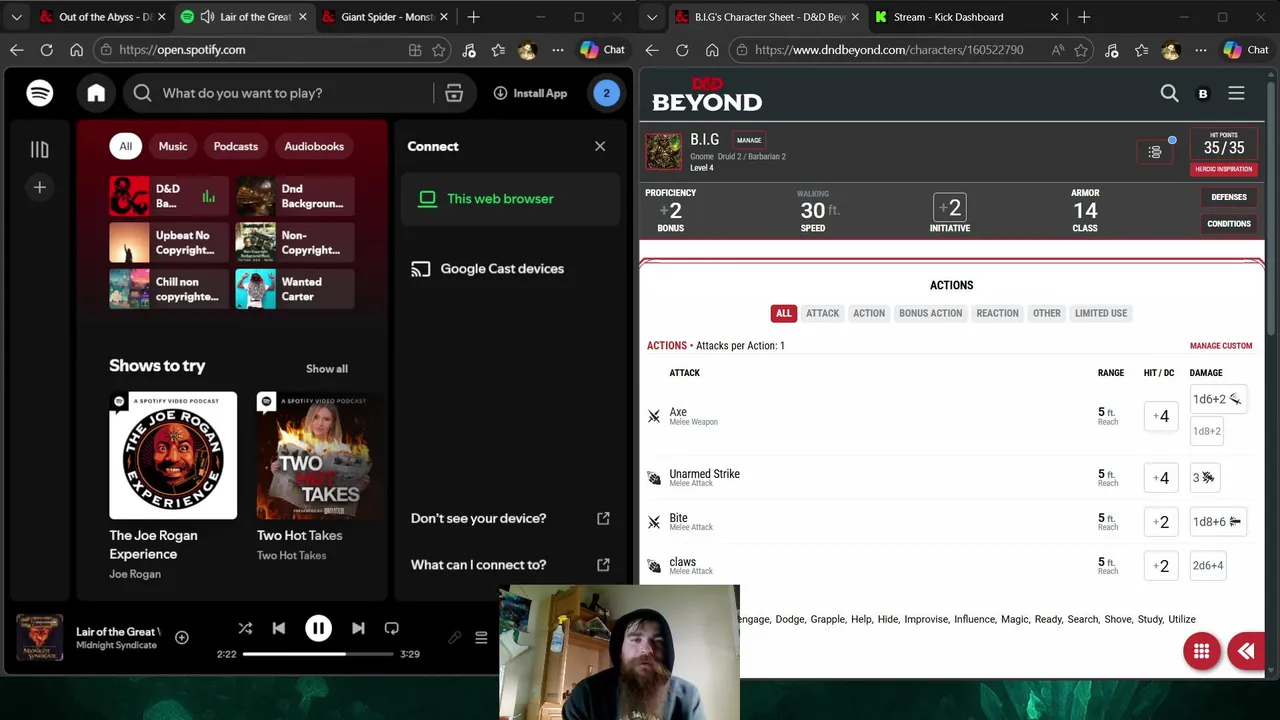Create a playlist with the plus icon

coord(40,187)
